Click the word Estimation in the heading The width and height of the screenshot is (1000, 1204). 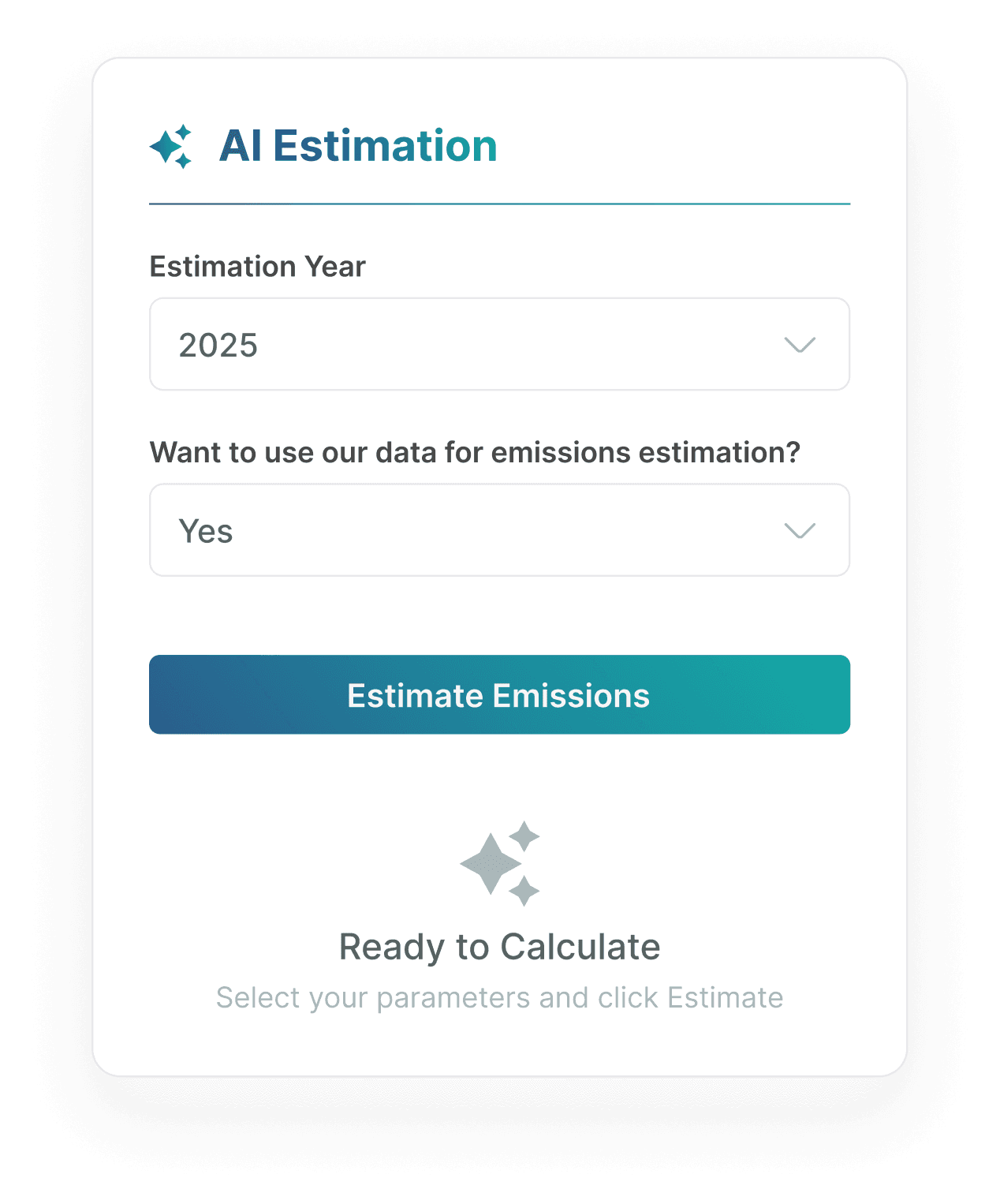[x=385, y=146]
